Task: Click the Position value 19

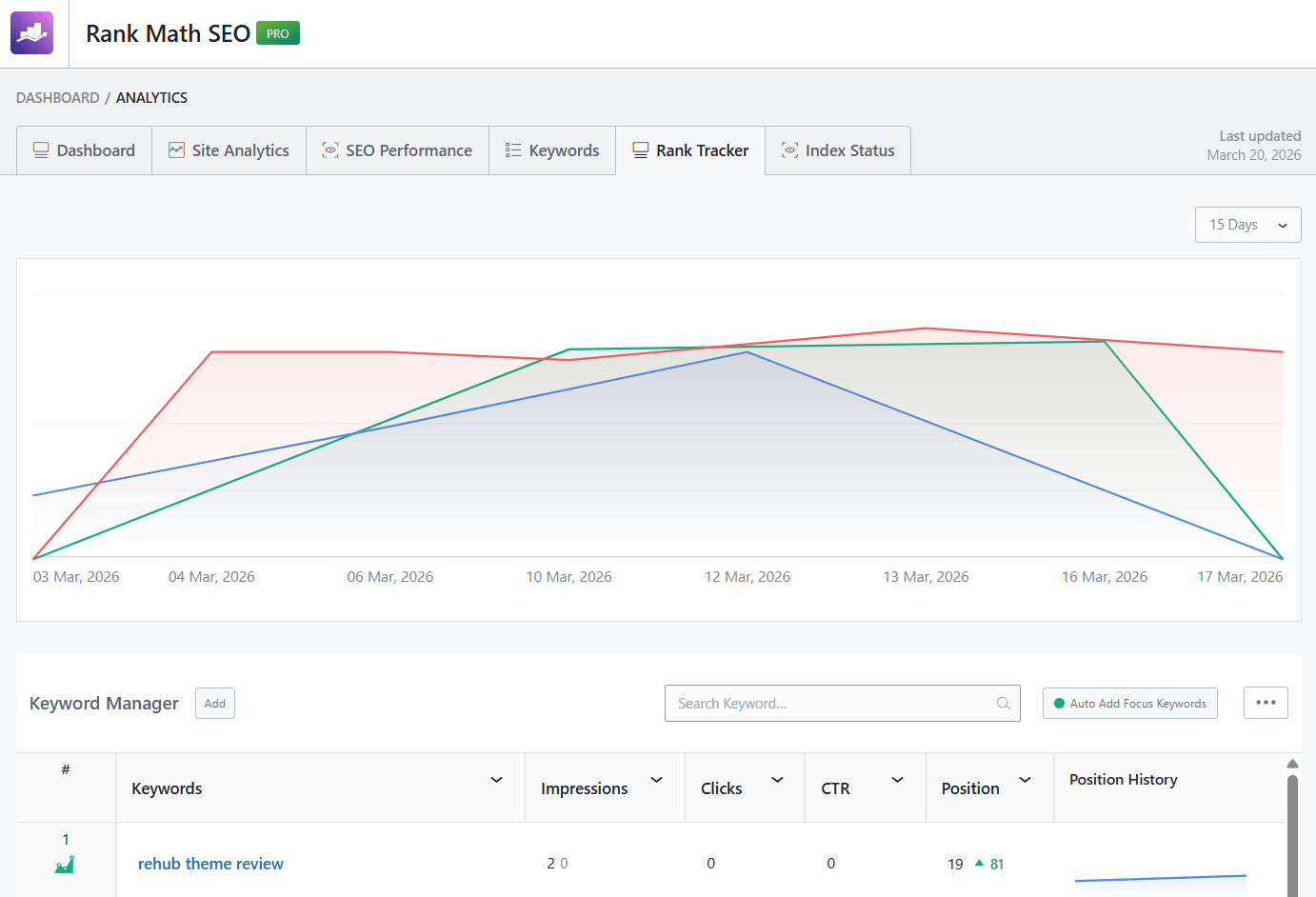Action: pyautogui.click(x=956, y=865)
